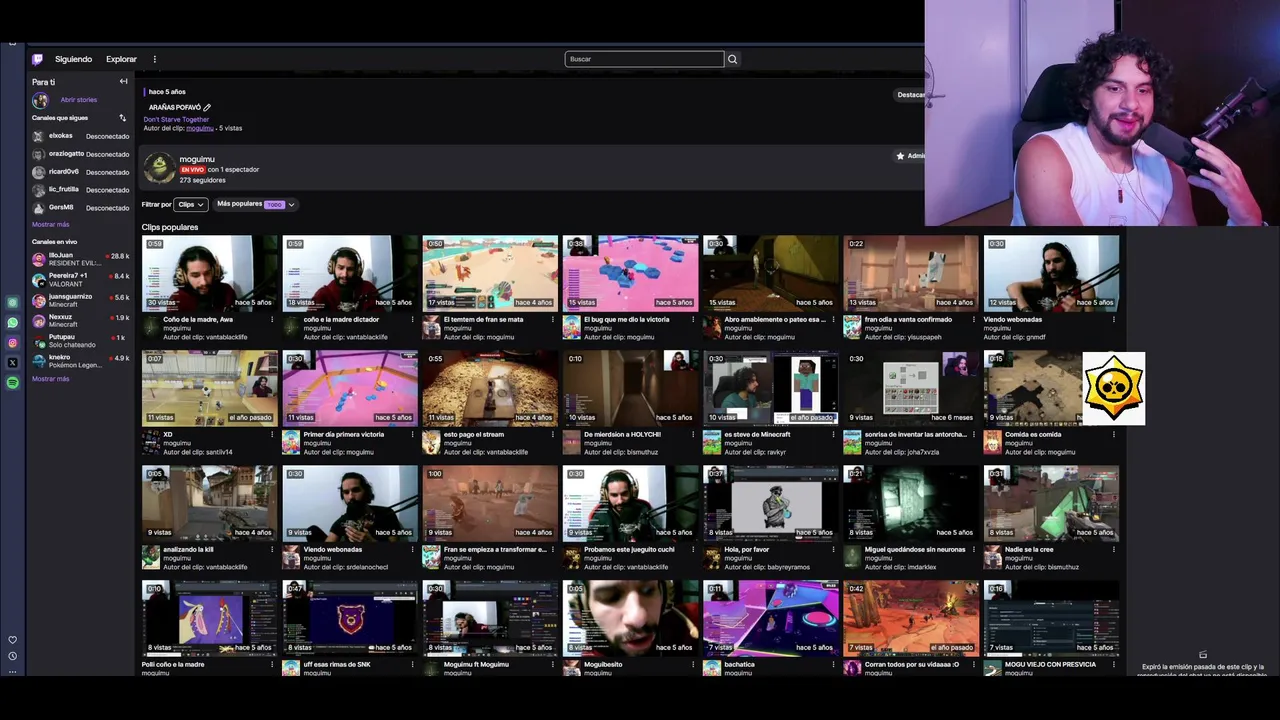Image resolution: width=1280 pixels, height=720 pixels.
Task: Open followed channel ricard0v6
Action: 80,172
